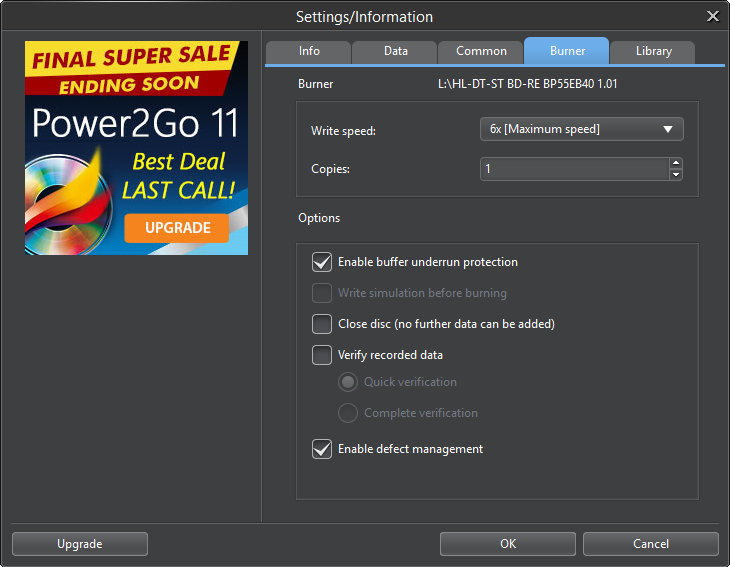Increase copies with the up arrow
Viewport: 730px width, 567px height.
click(676, 163)
